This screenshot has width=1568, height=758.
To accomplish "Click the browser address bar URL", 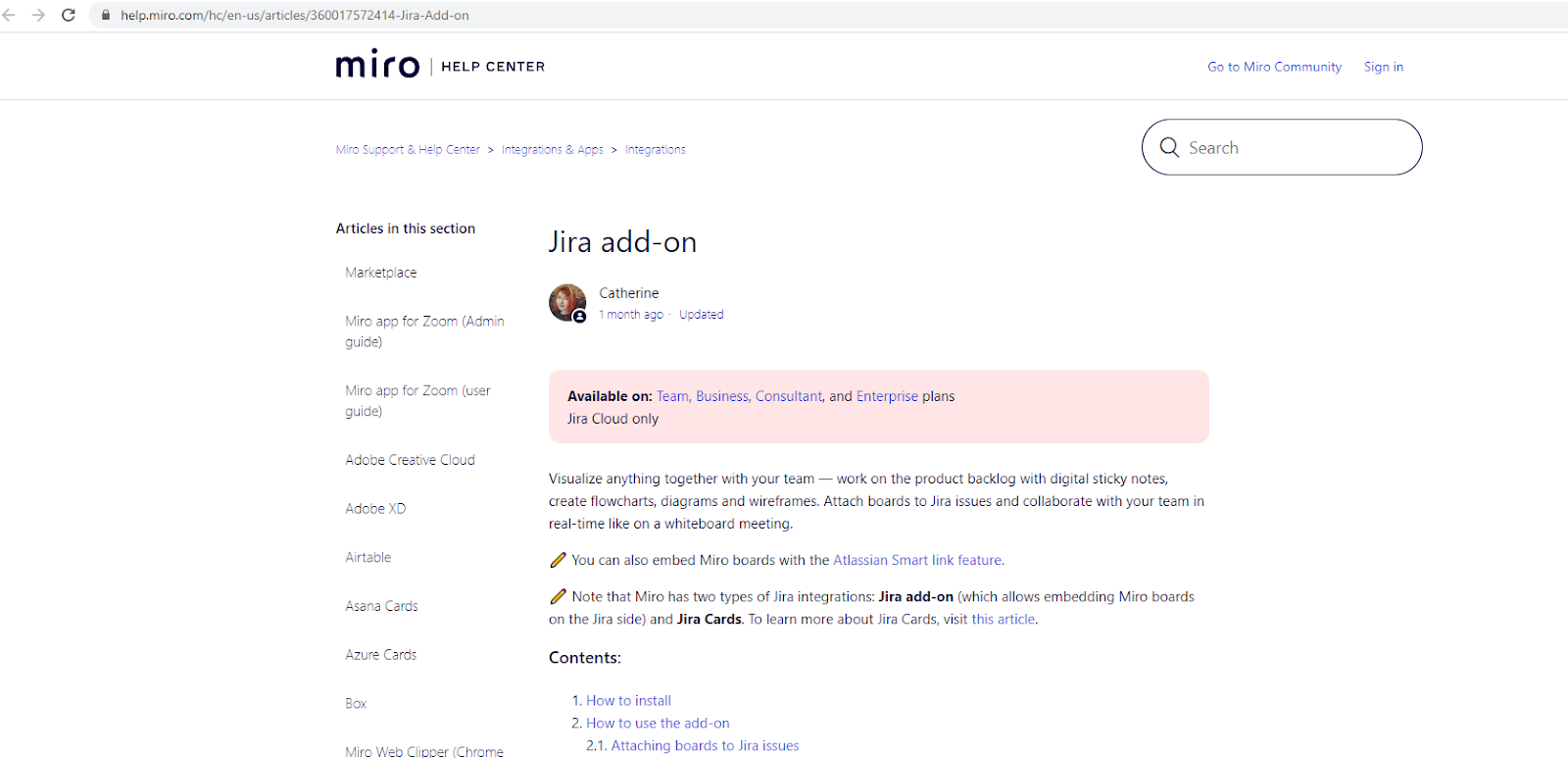I will tap(294, 15).
